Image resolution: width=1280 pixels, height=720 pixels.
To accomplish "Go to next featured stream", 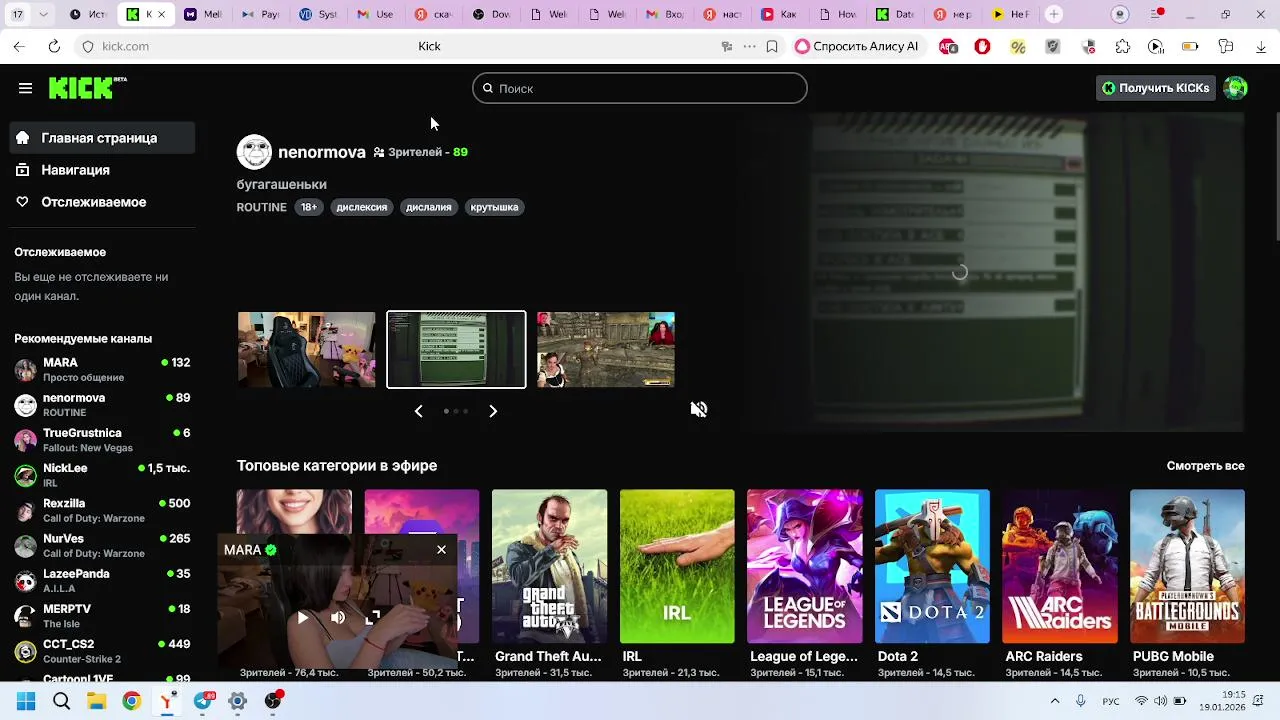I will click(493, 411).
